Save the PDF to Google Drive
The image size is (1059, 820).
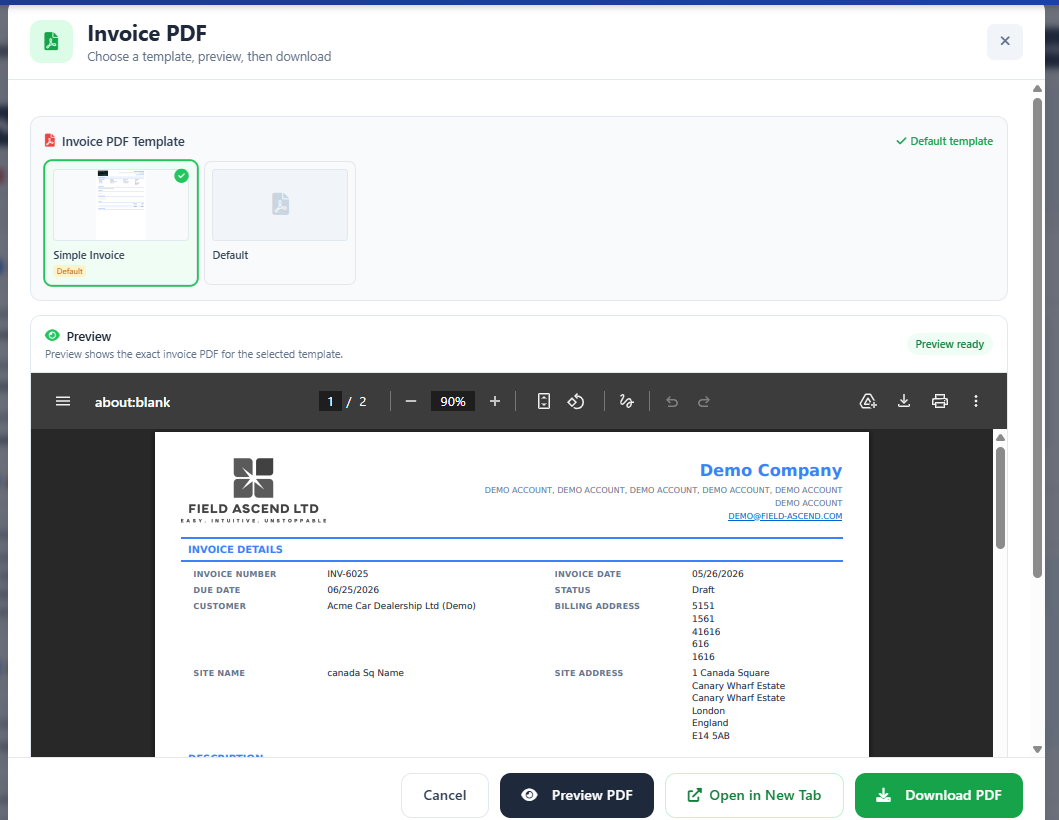(x=868, y=401)
